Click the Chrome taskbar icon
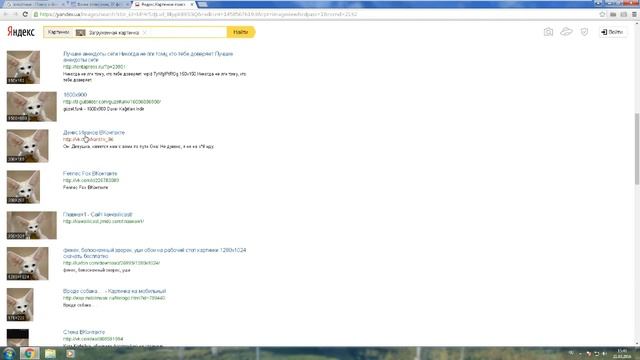This screenshot has height=360, width=640. [x=29, y=353]
